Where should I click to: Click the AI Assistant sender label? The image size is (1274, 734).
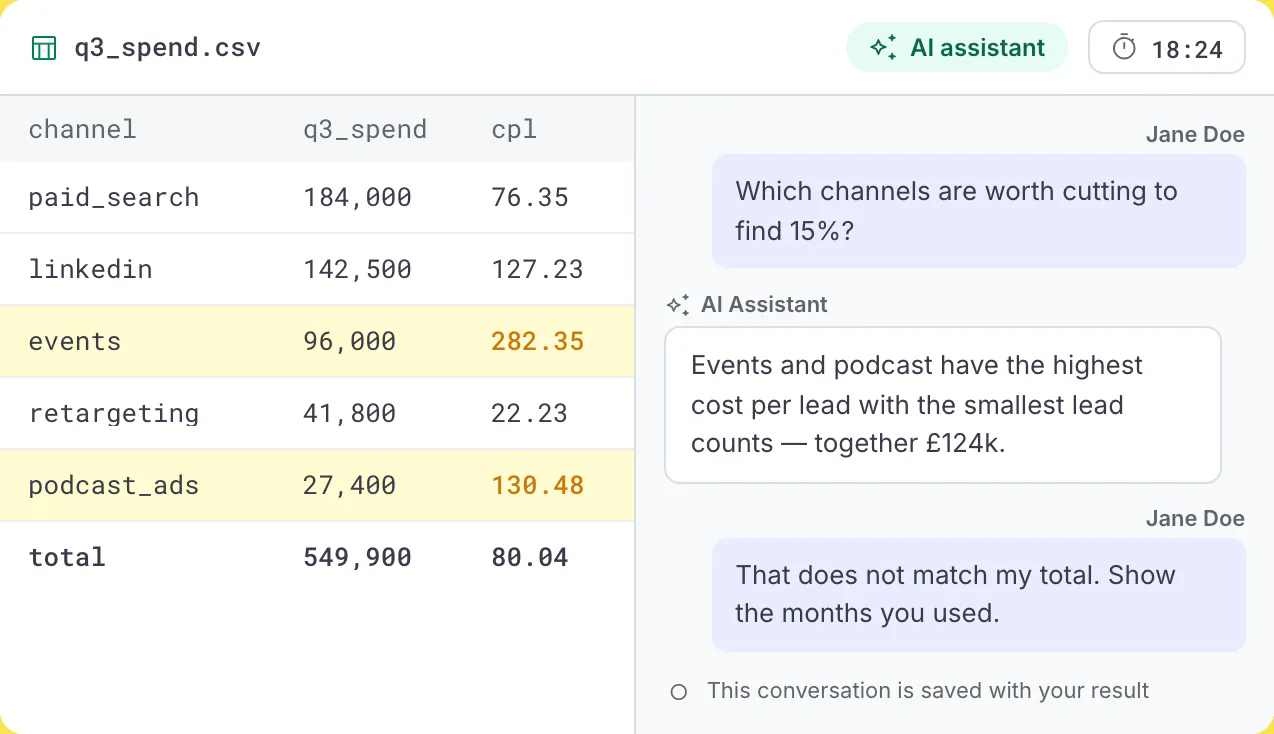tap(764, 304)
